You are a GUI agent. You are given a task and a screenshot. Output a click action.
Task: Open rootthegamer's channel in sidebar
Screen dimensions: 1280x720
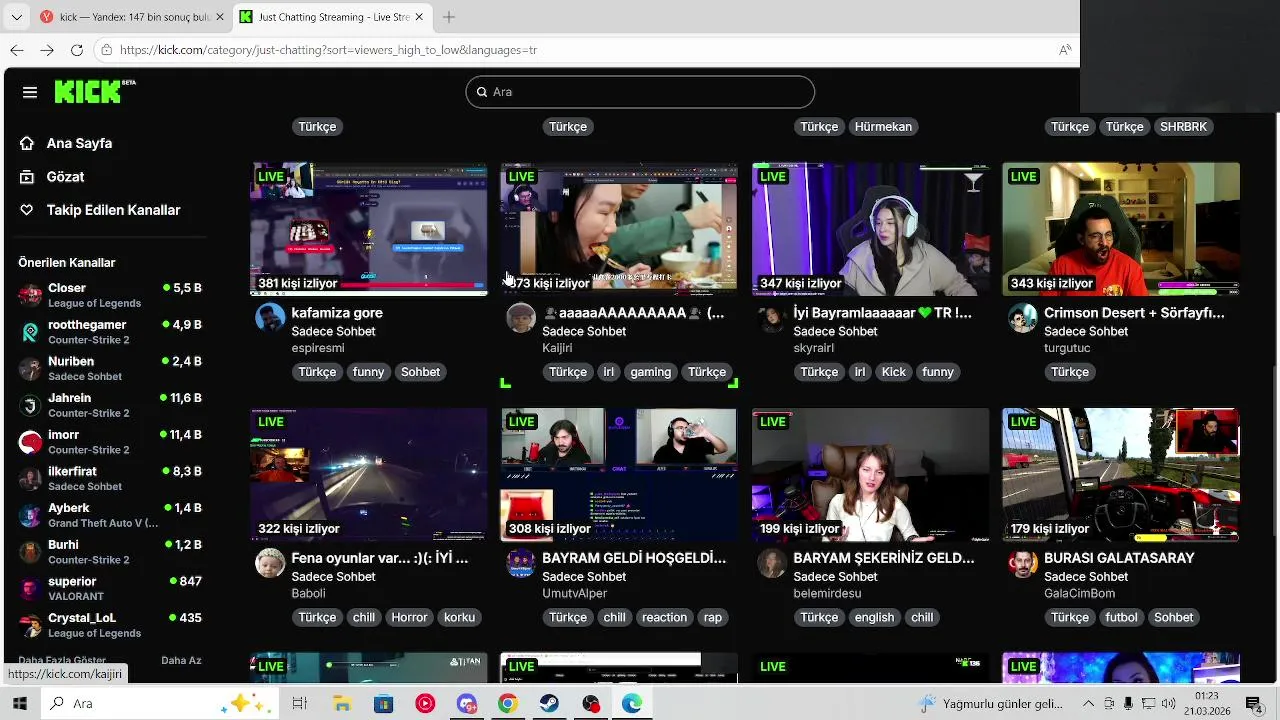point(110,332)
